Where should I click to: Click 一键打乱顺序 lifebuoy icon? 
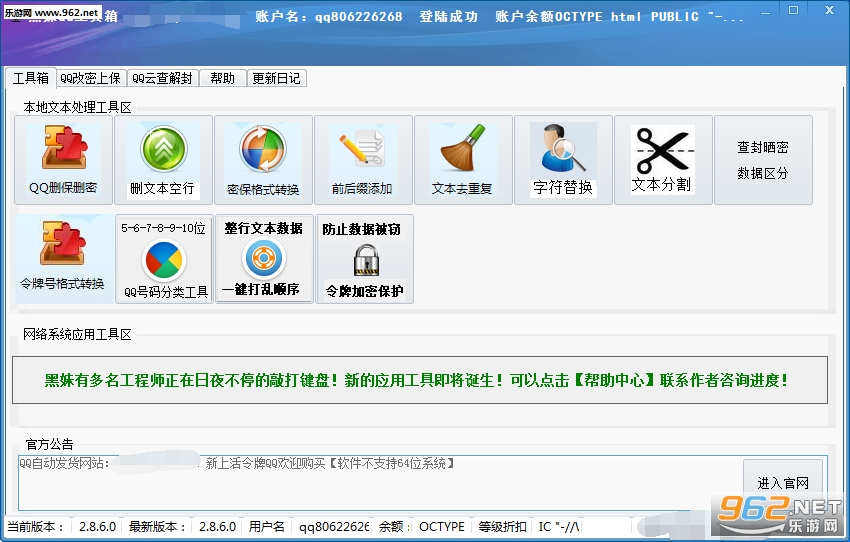tap(264, 259)
